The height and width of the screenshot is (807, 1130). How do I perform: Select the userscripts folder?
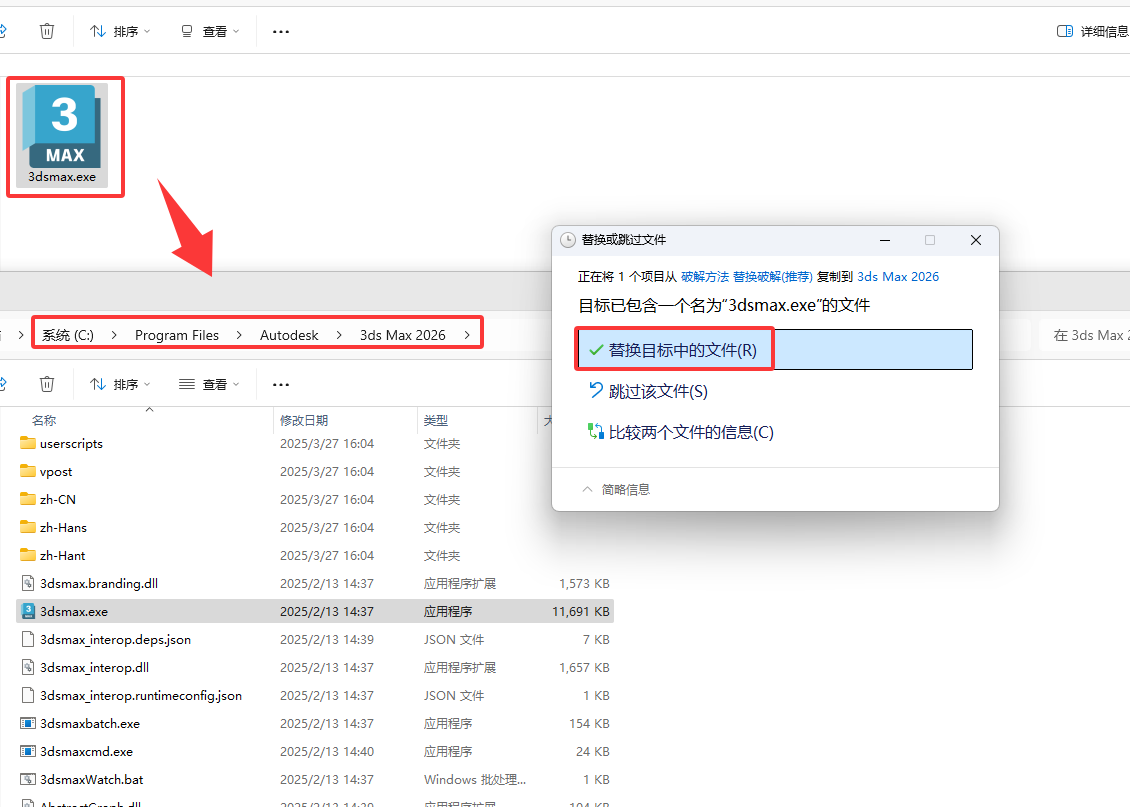71,444
